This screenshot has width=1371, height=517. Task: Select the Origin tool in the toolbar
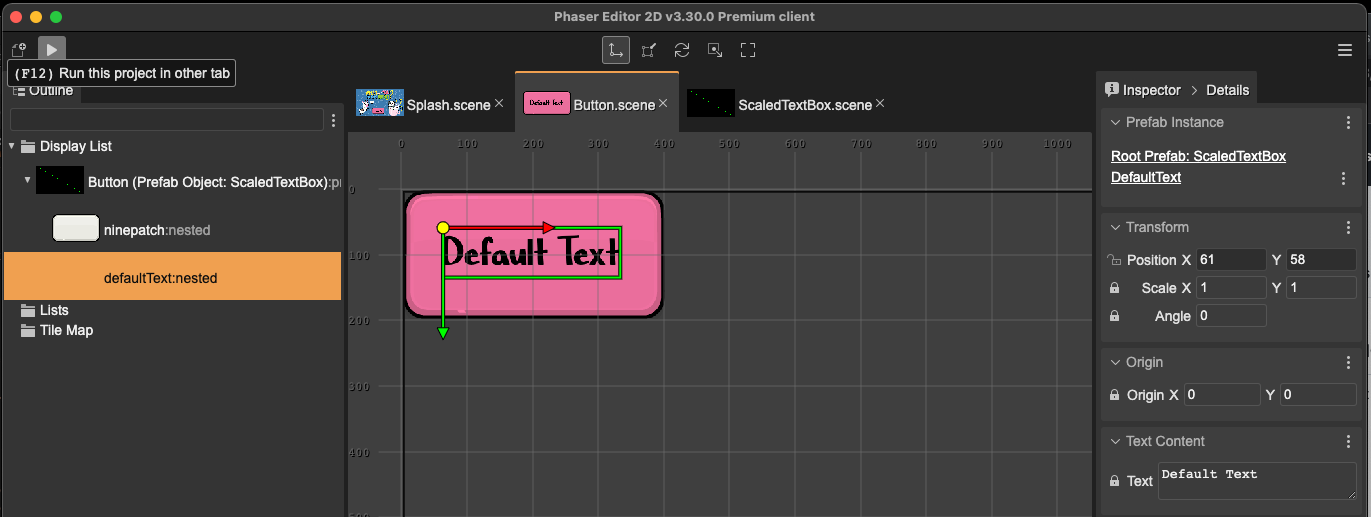tap(715, 50)
